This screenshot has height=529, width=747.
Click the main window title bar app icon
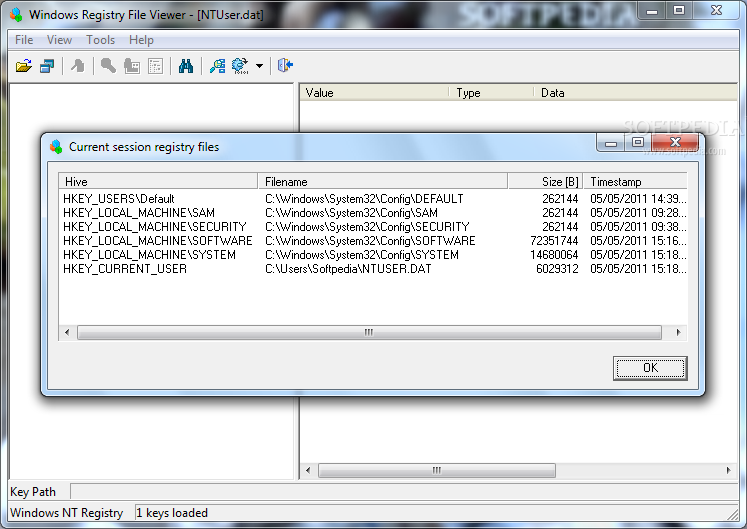pyautogui.click(x=16, y=15)
